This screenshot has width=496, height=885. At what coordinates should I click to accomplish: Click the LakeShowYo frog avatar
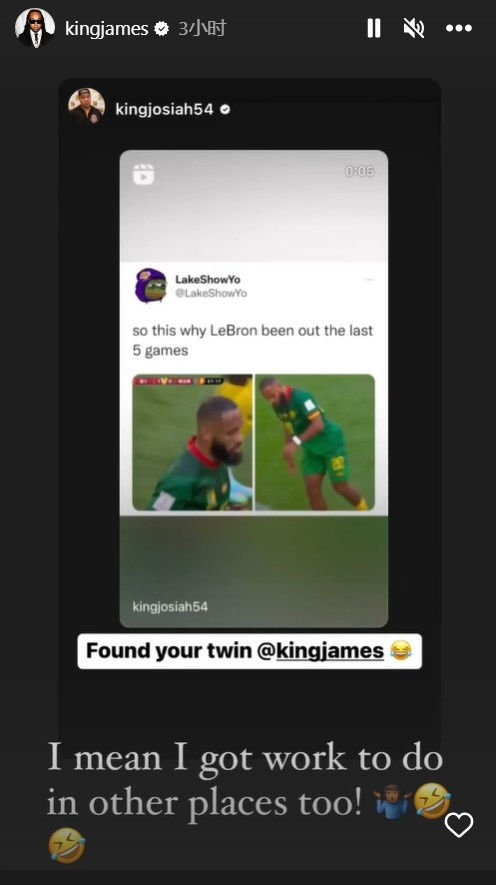pos(151,286)
